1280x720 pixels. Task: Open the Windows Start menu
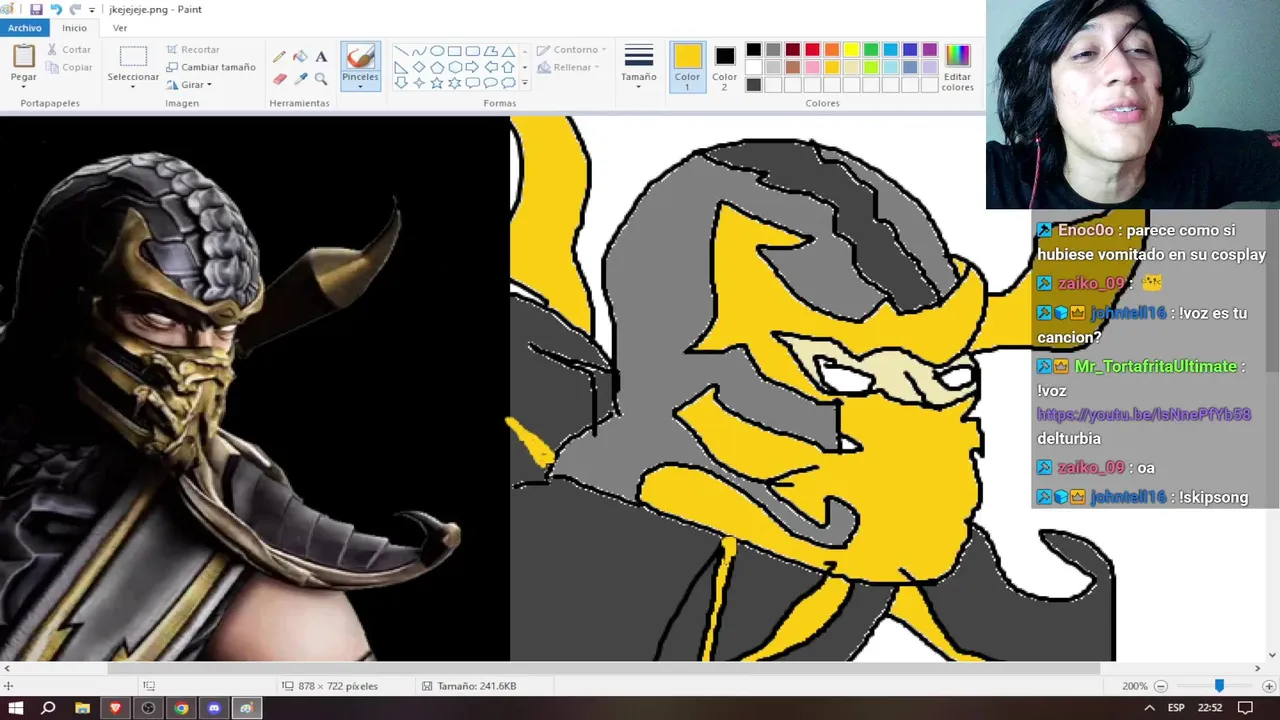click(16, 708)
